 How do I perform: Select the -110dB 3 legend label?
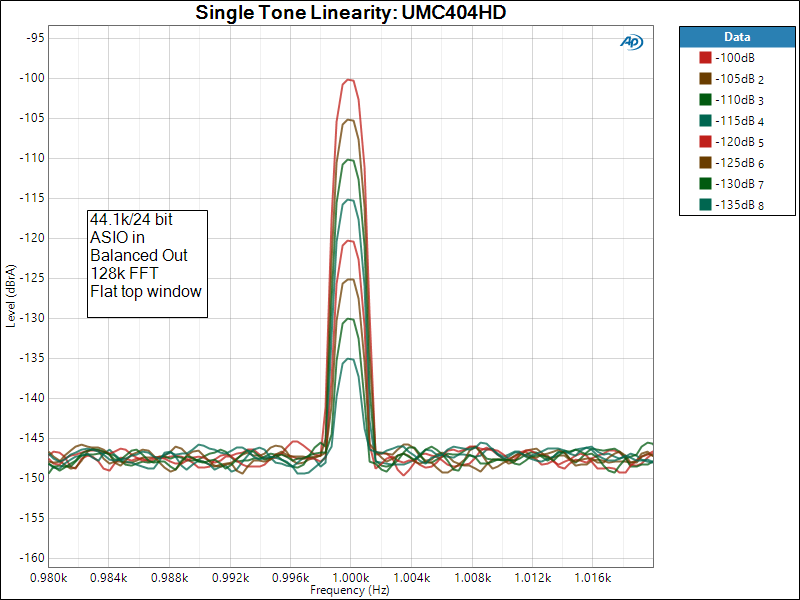(739, 100)
